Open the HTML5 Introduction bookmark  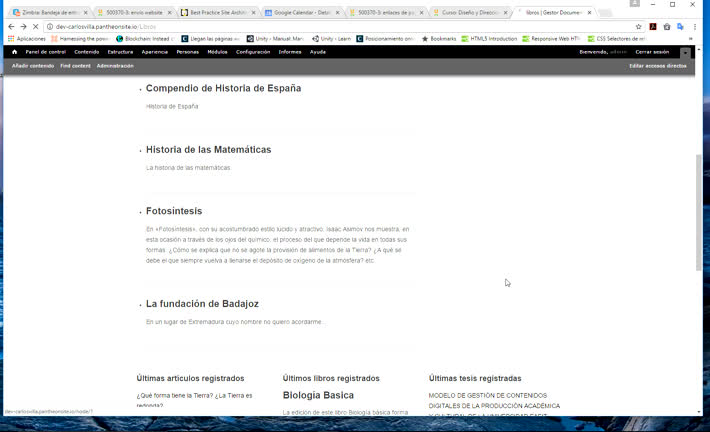(x=489, y=39)
